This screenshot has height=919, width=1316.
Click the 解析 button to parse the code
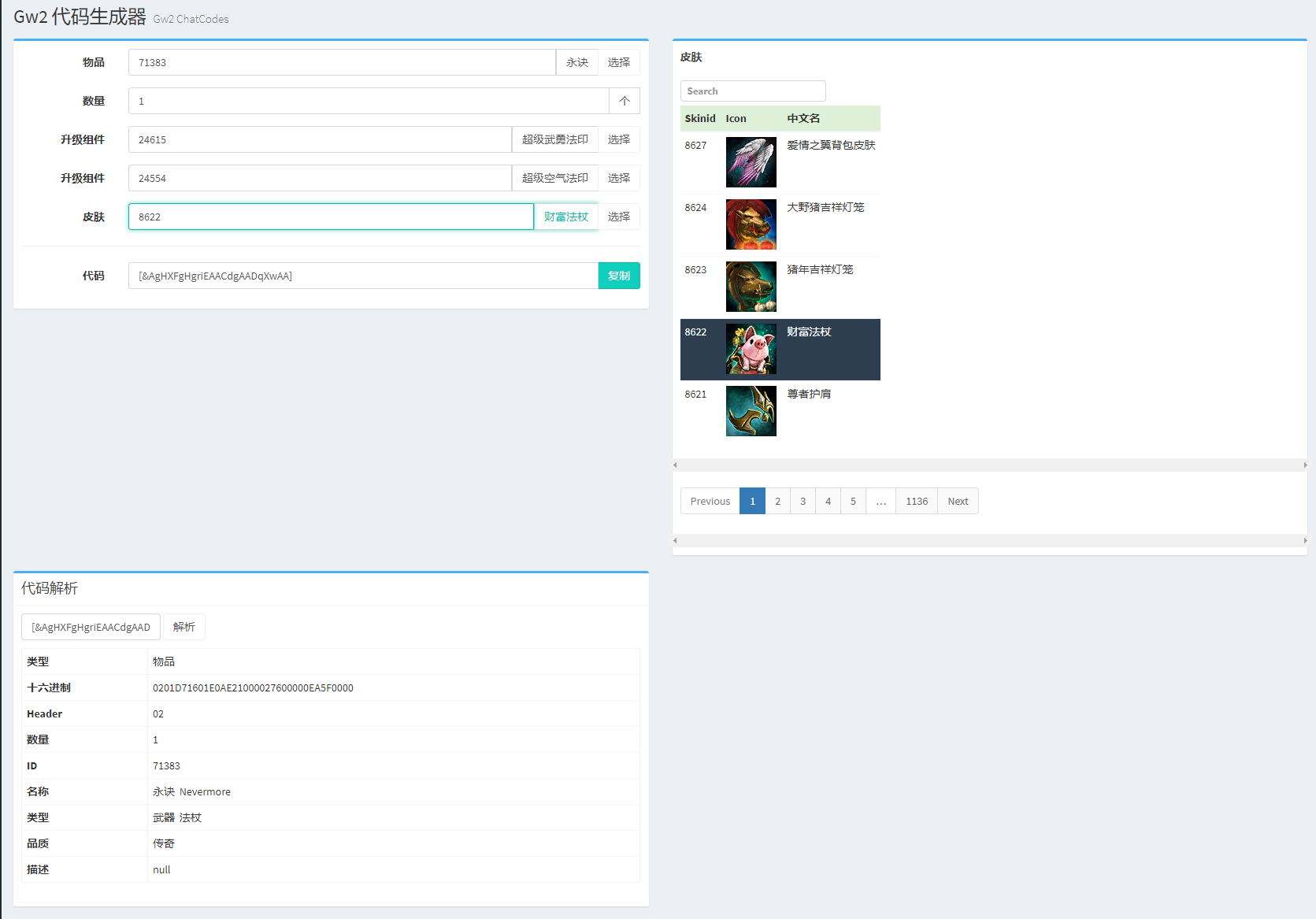pyautogui.click(x=184, y=627)
